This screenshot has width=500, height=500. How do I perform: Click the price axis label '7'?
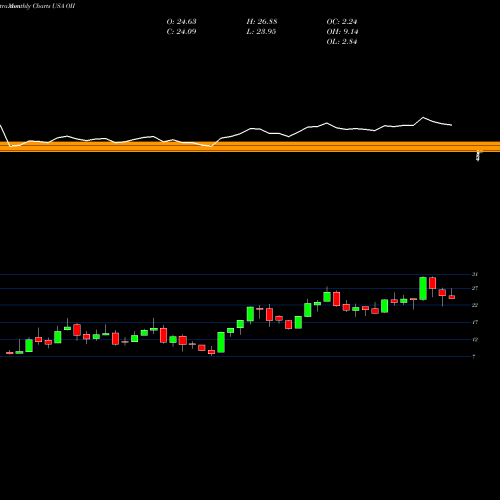pos(474,357)
